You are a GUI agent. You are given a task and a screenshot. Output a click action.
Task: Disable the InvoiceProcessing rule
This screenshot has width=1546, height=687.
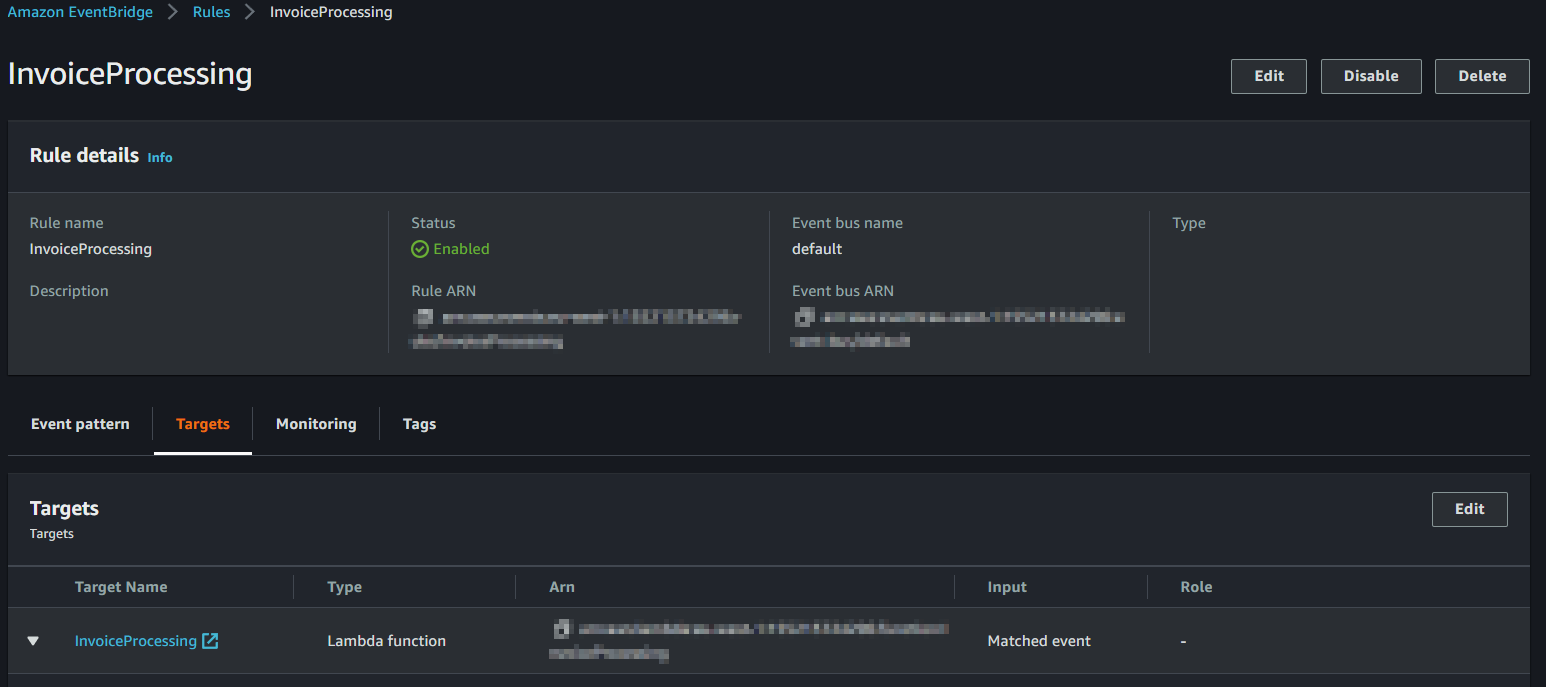1371,76
